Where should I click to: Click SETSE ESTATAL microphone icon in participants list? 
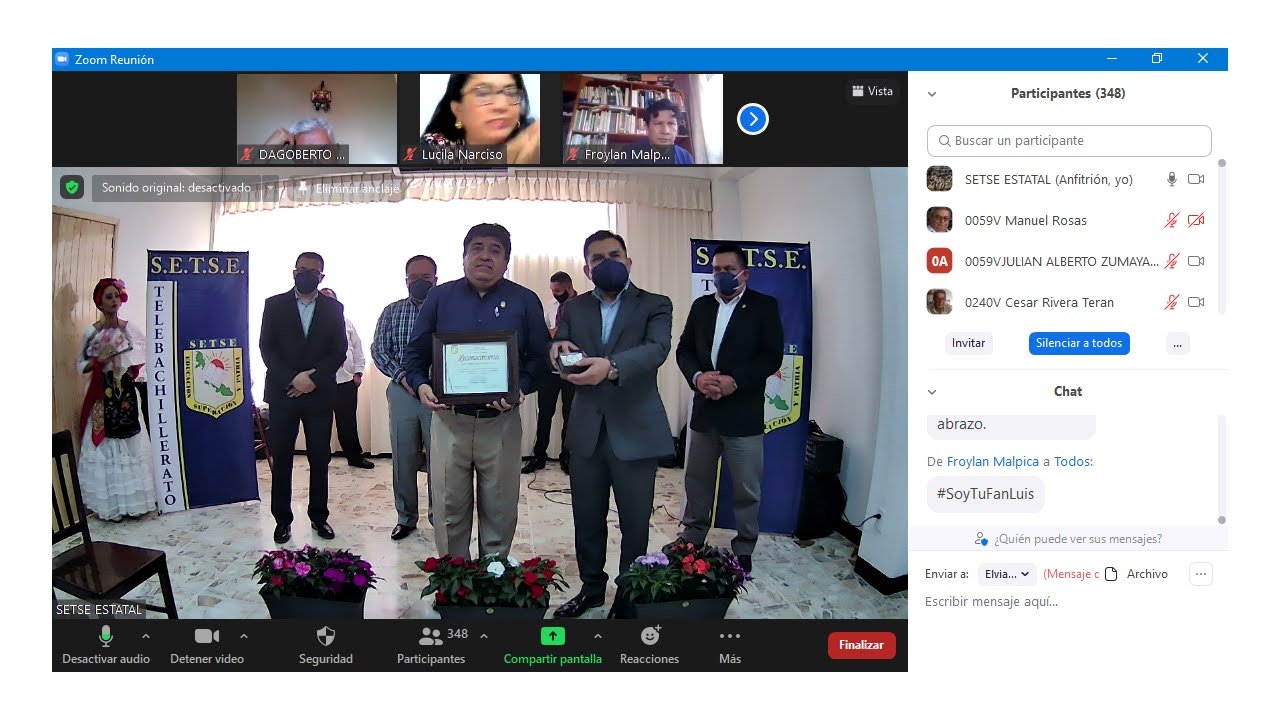click(x=1172, y=179)
